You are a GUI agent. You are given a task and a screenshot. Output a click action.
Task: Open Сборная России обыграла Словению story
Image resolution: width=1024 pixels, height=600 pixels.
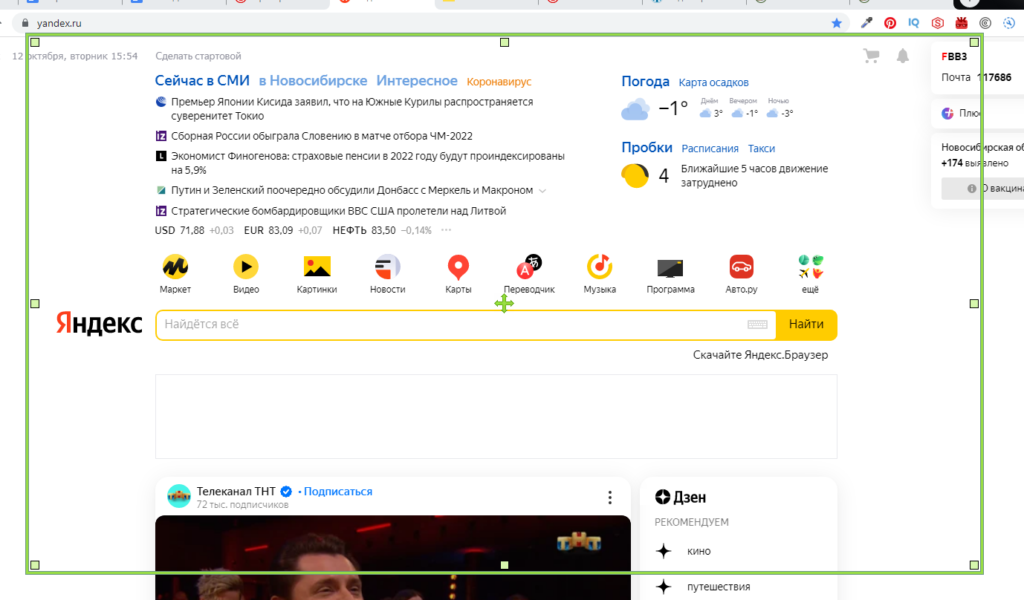(x=322, y=136)
